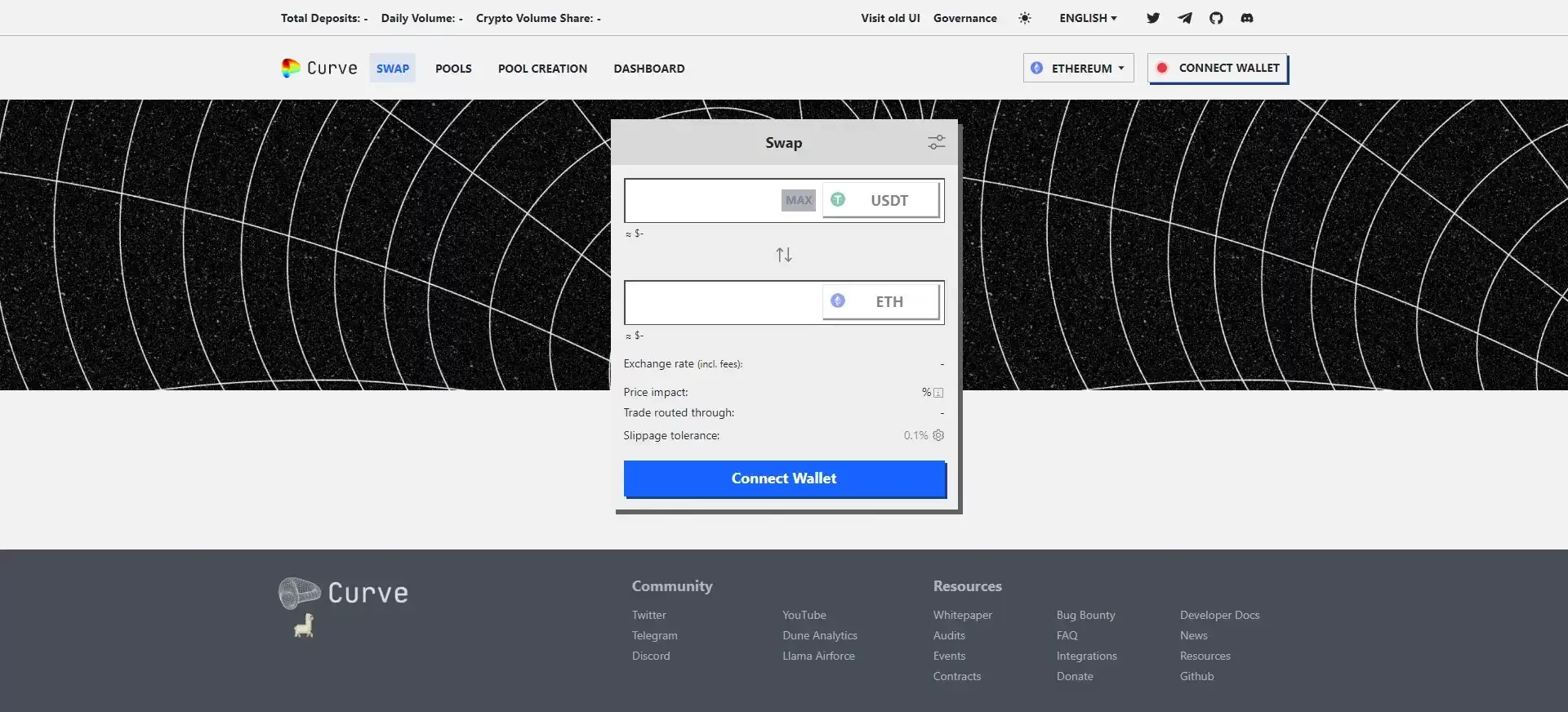Viewport: 1568px width, 712px height.
Task: Open the Telegram icon in top bar
Action: click(1184, 18)
